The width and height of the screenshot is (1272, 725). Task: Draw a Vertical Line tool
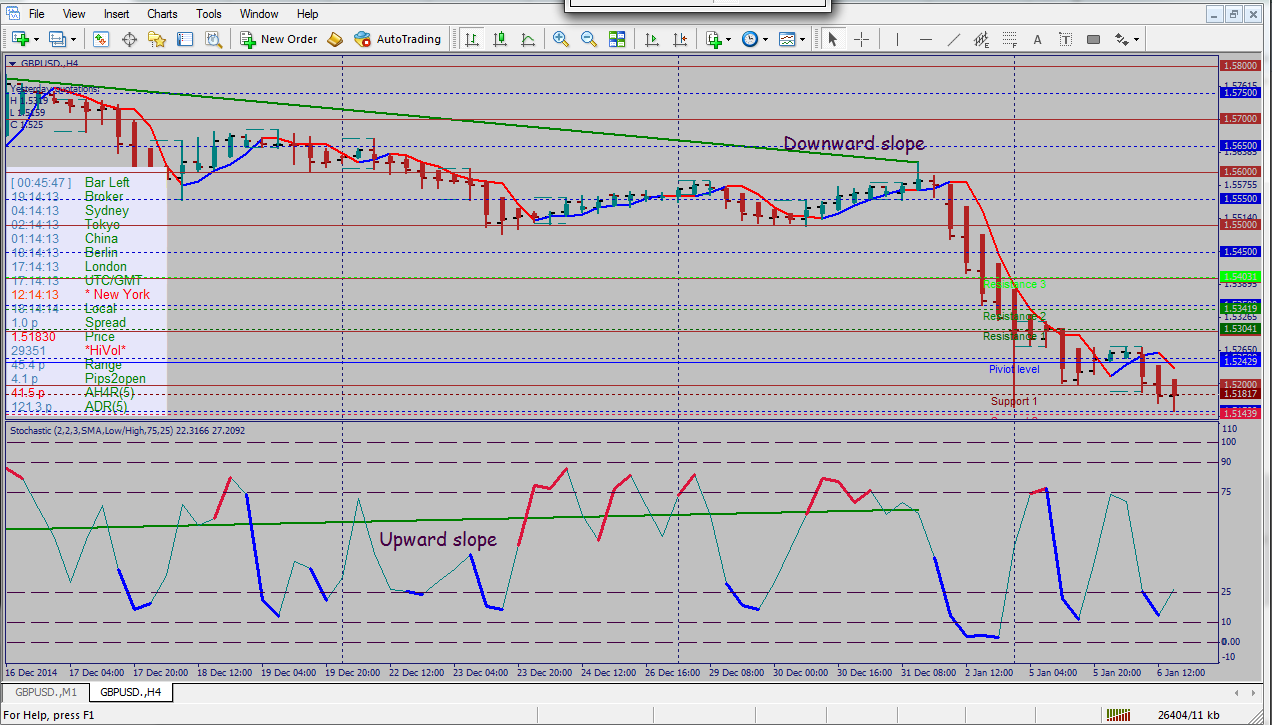(x=897, y=39)
